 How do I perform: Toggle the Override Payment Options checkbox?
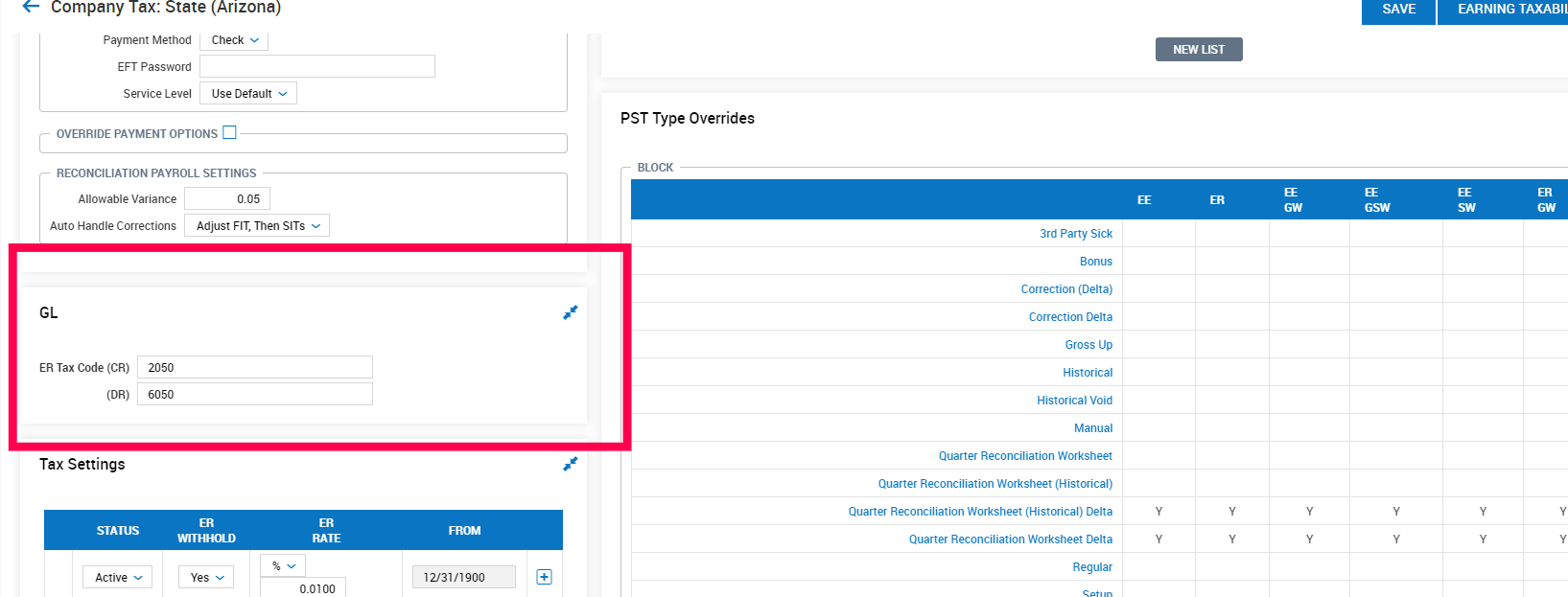(x=229, y=132)
